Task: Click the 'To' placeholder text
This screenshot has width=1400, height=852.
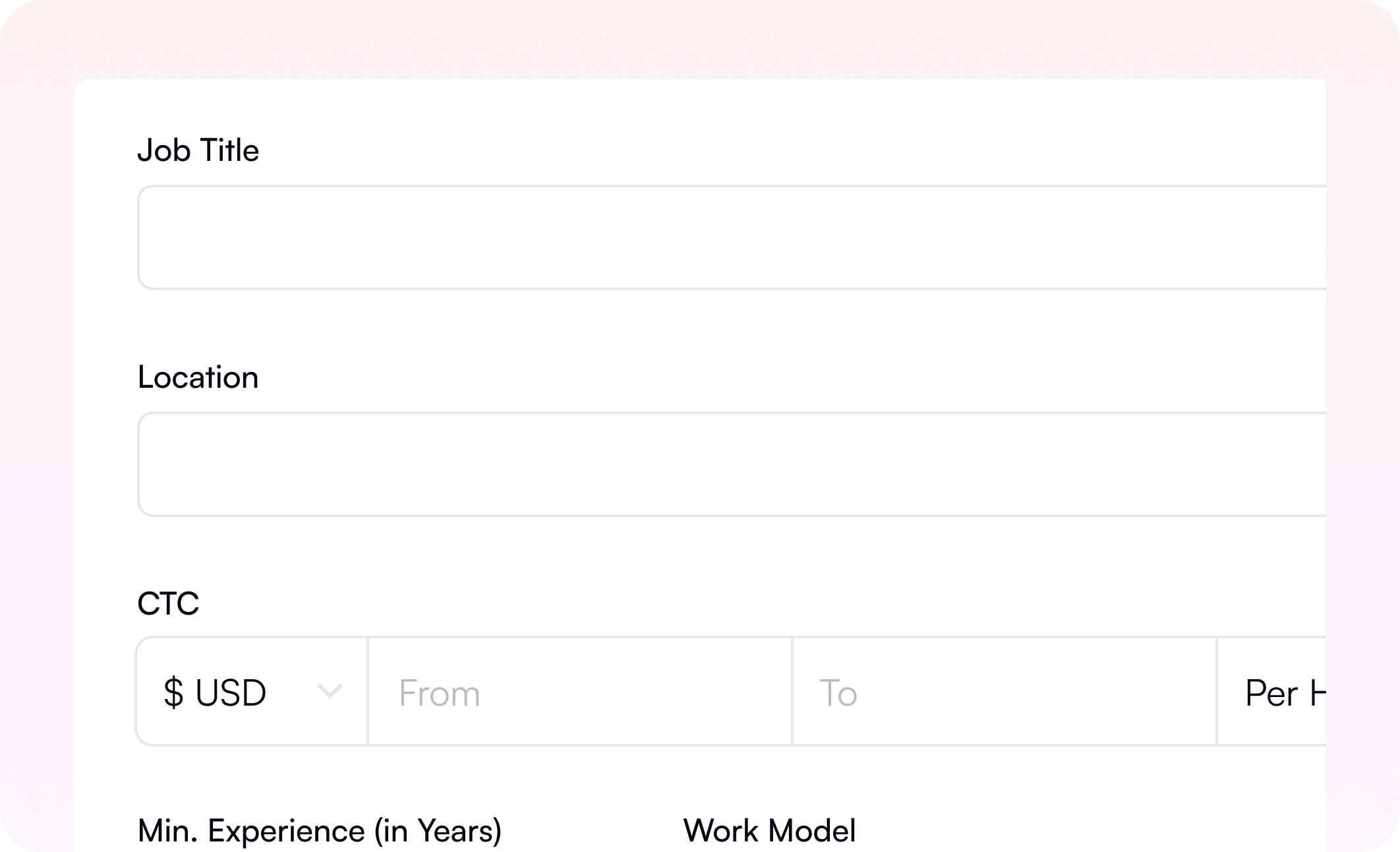Action: (x=838, y=694)
